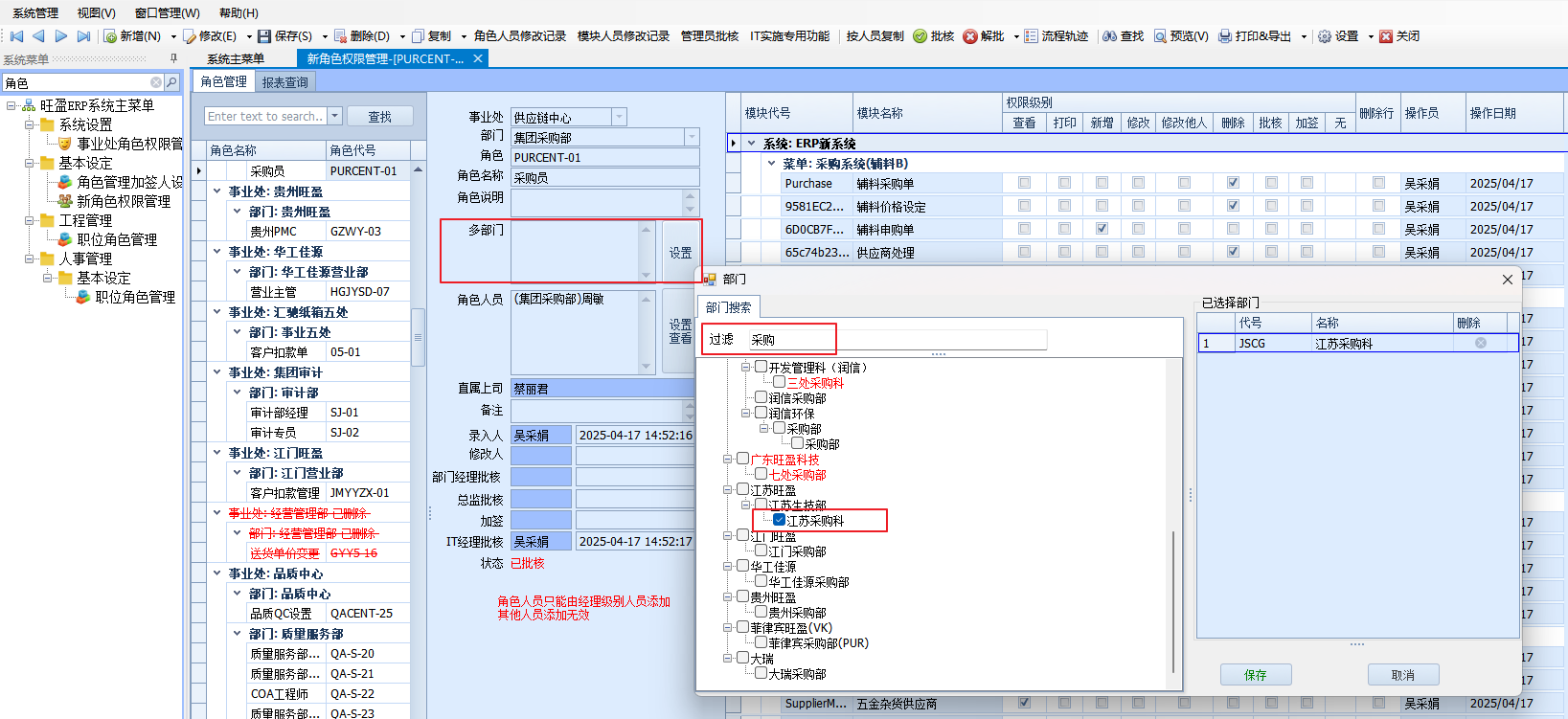Click the 设置 gear icon in toolbar
1568x719 pixels.
[1325, 36]
